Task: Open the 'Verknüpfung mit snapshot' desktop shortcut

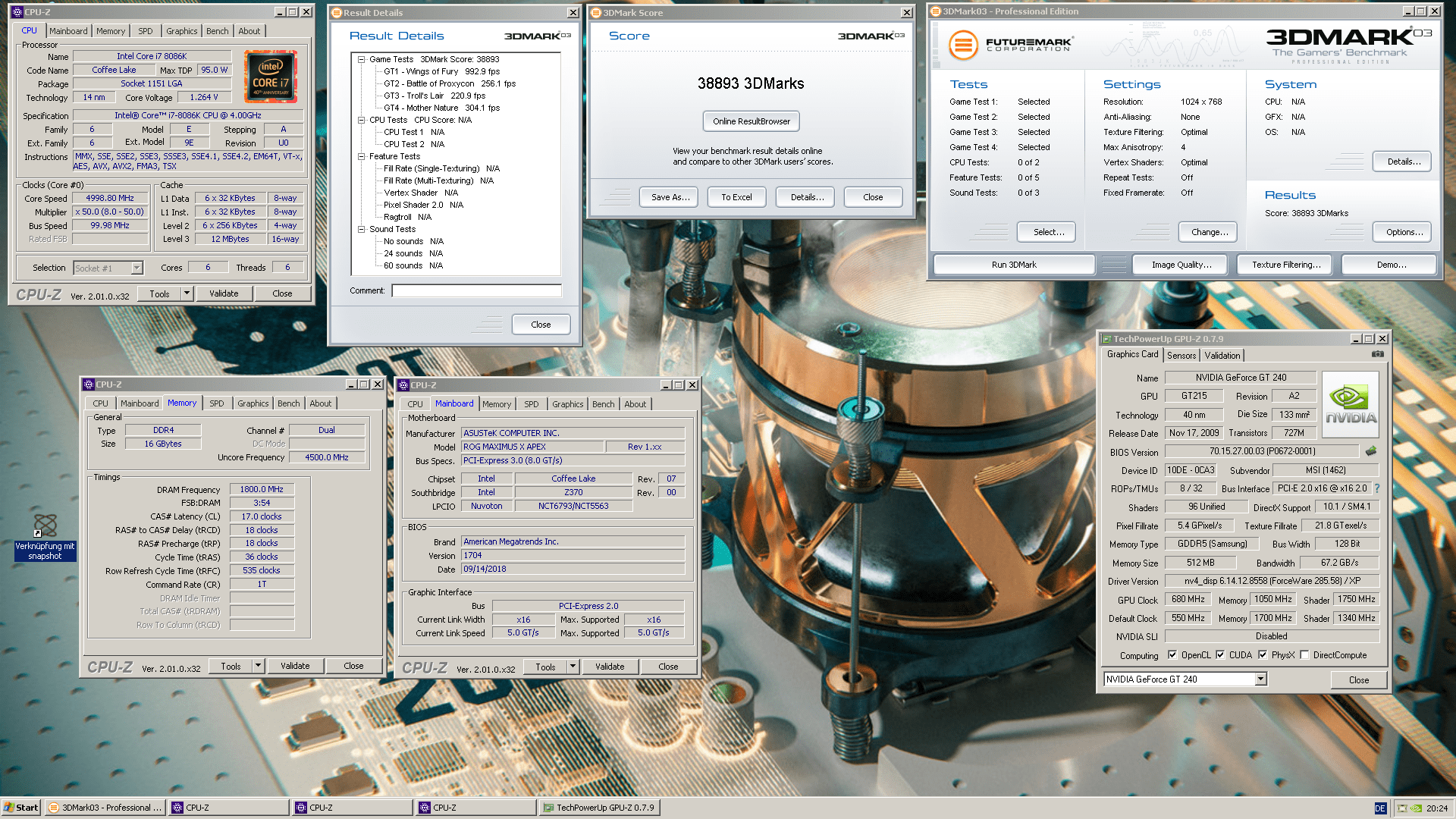Action: [45, 537]
